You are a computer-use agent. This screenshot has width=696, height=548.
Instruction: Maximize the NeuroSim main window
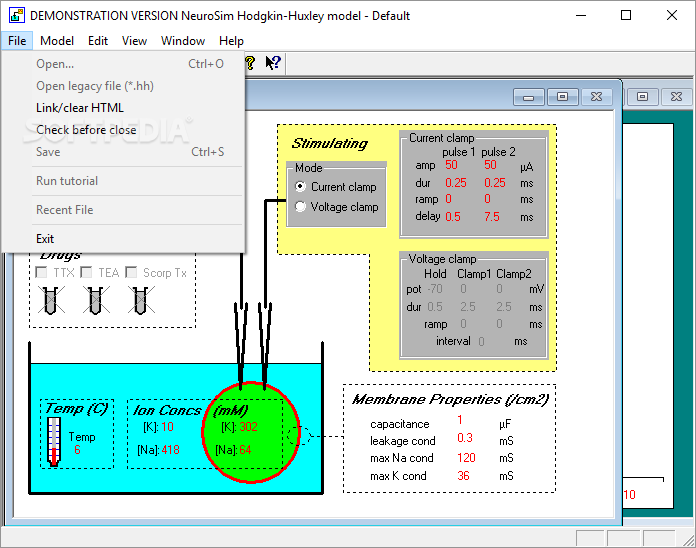[x=626, y=16]
